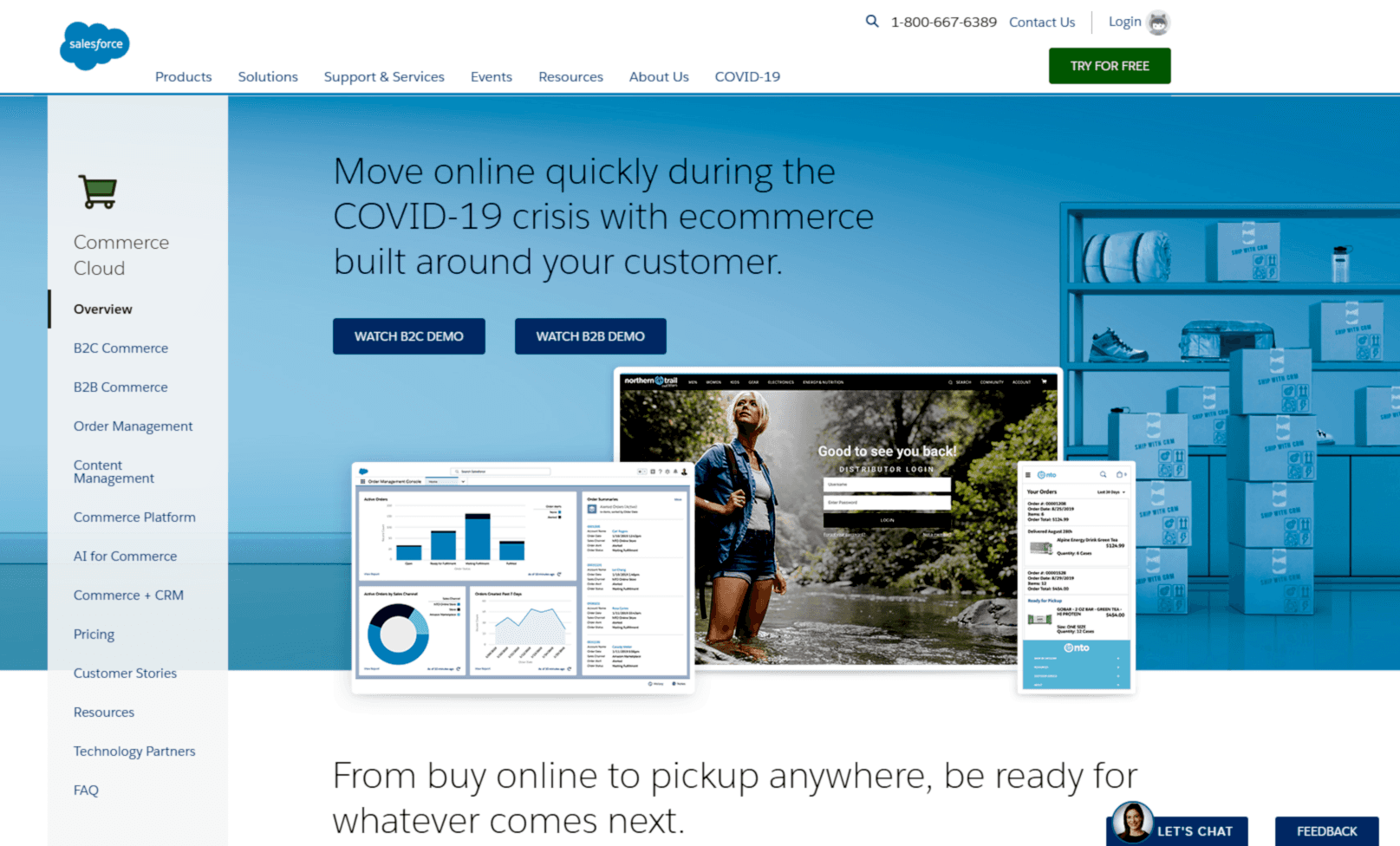
Task: Click the mobile Your Orders screenshot
Action: [1076, 577]
